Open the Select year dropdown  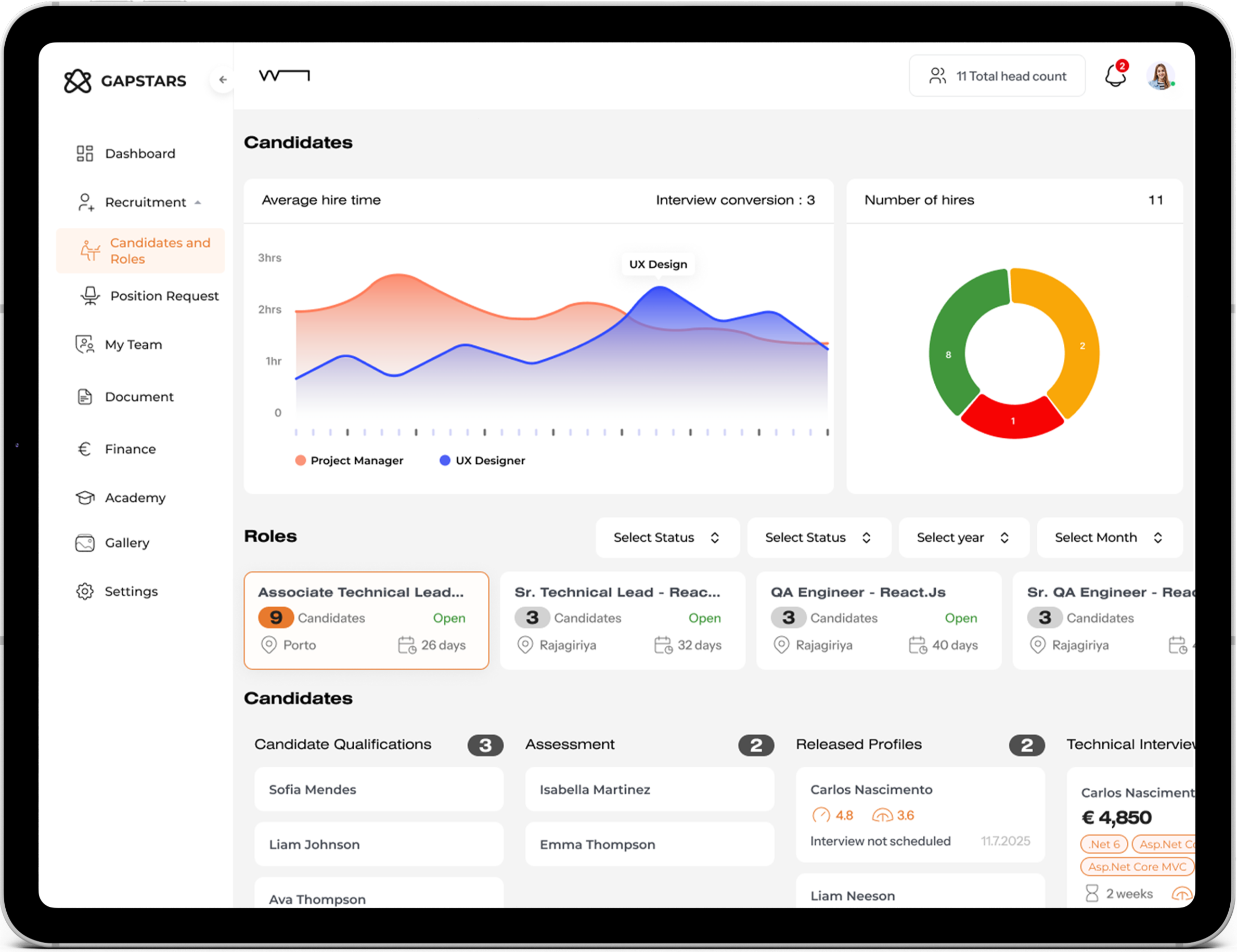[x=963, y=537]
